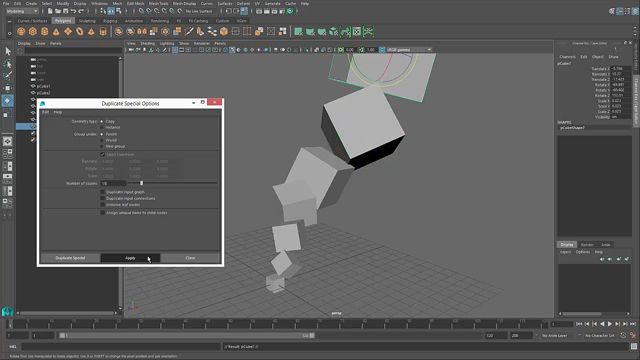Create a polygon sphere from the shelf

pos(21,31)
